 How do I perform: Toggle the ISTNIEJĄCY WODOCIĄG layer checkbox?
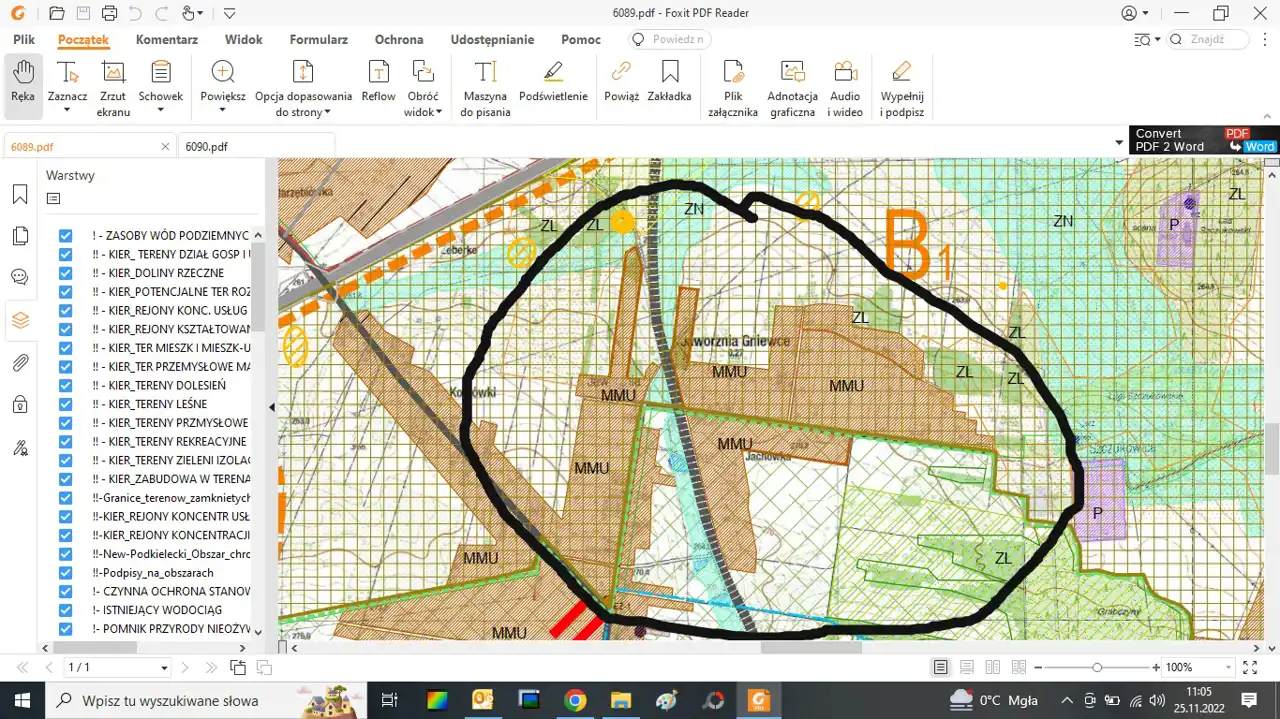tap(66, 610)
